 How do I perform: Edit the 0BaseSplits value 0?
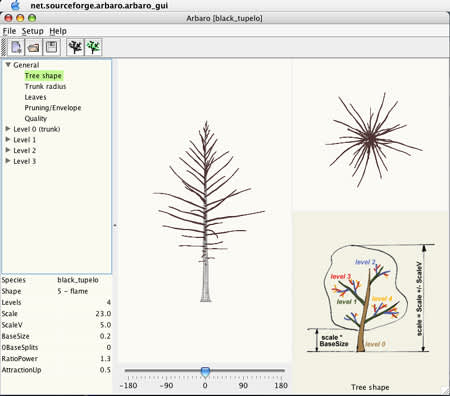click(109, 347)
